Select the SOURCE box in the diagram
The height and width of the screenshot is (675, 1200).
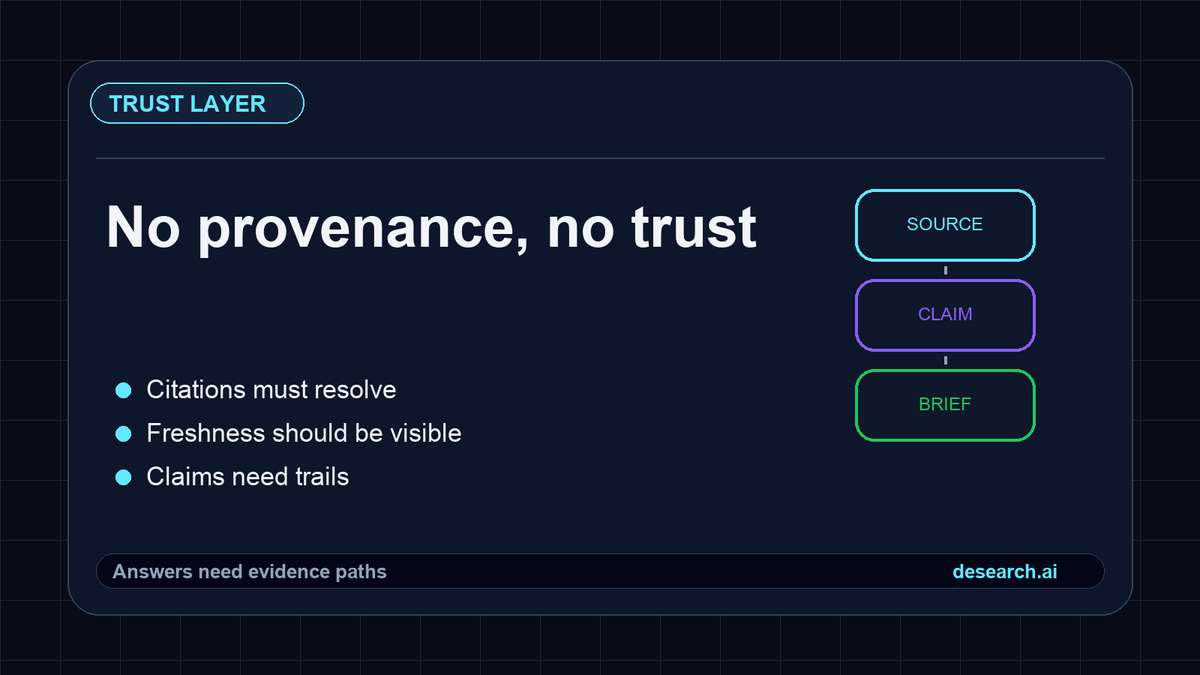945,225
